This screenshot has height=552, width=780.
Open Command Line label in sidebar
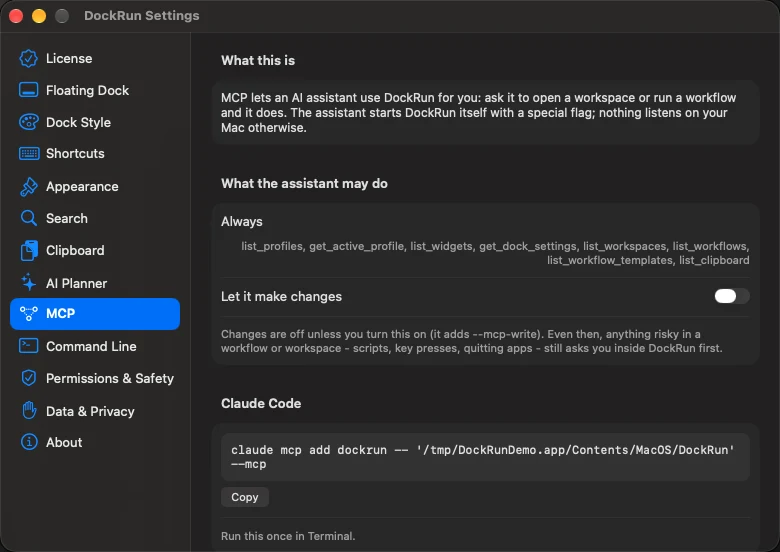91,347
